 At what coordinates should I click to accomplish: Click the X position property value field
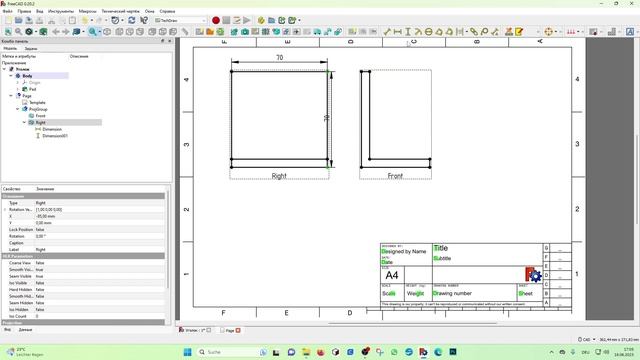coord(100,216)
